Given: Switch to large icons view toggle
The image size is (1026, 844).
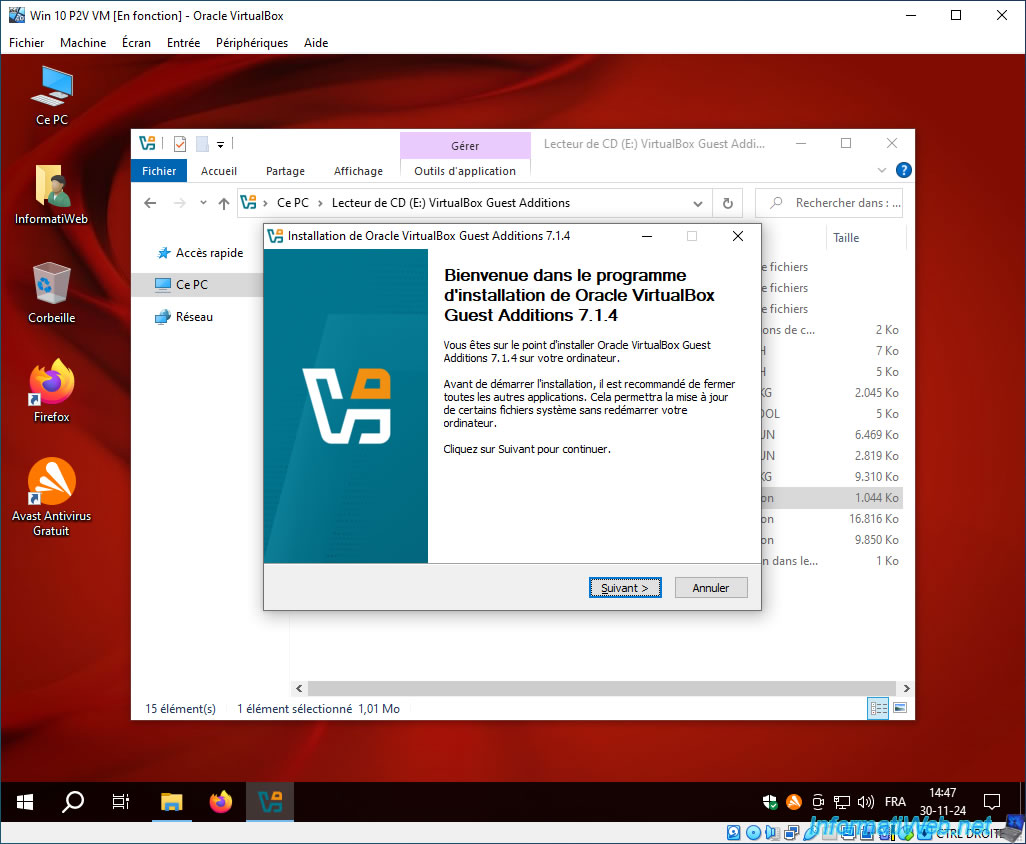Looking at the screenshot, I should (x=900, y=708).
